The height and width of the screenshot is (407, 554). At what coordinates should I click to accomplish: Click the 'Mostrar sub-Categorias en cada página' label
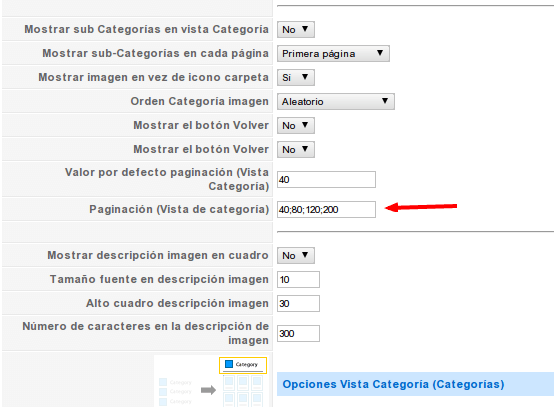point(155,53)
